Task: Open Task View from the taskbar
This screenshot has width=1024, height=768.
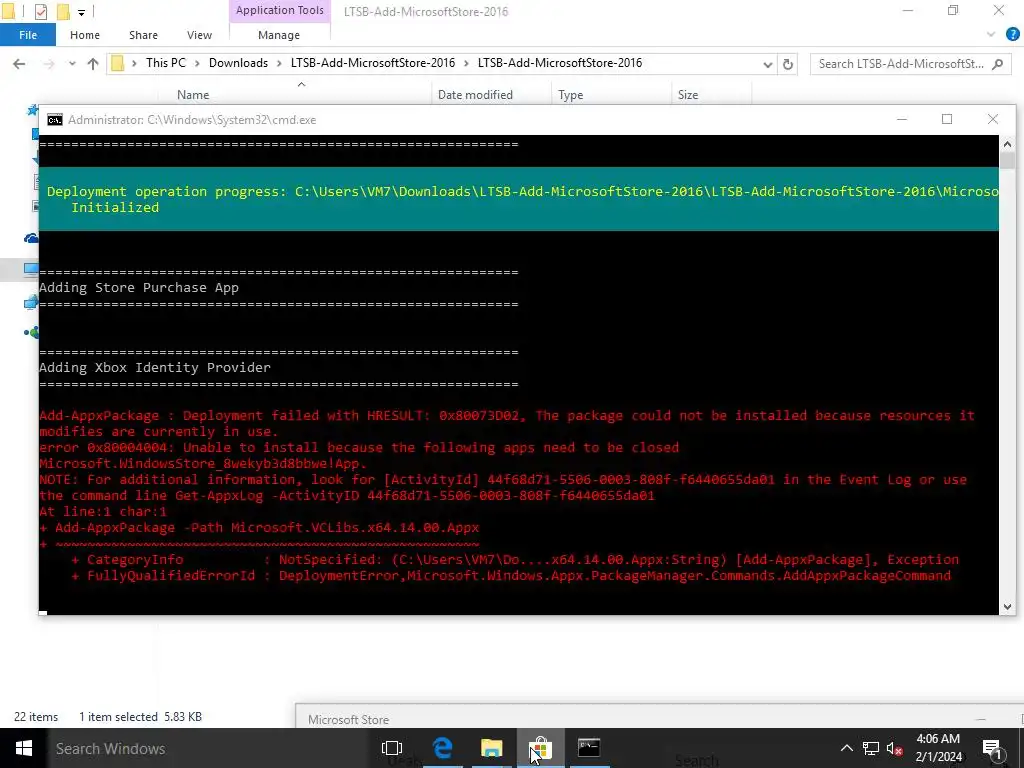Action: coord(392,748)
